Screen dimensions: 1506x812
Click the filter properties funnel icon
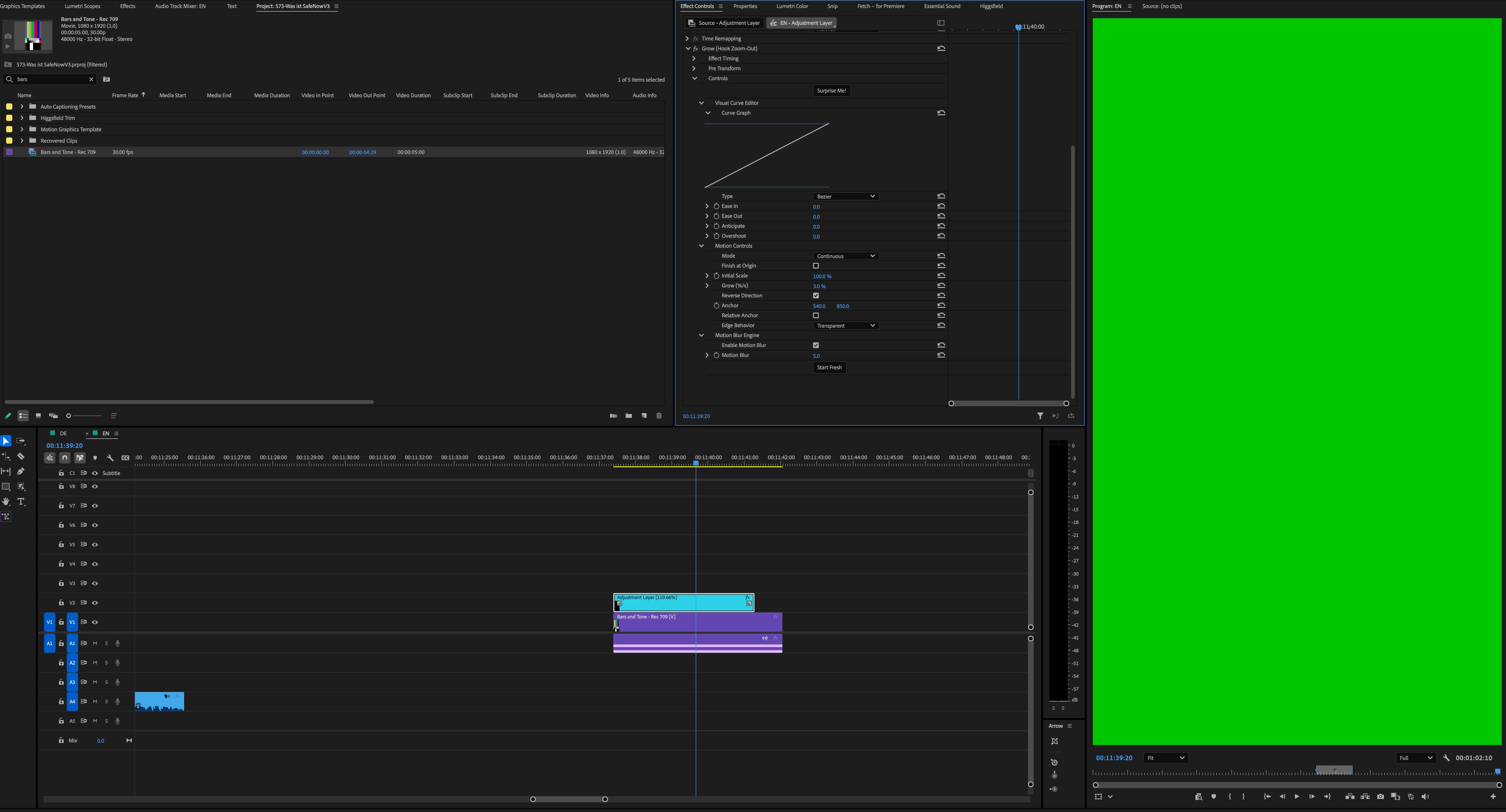[1040, 416]
